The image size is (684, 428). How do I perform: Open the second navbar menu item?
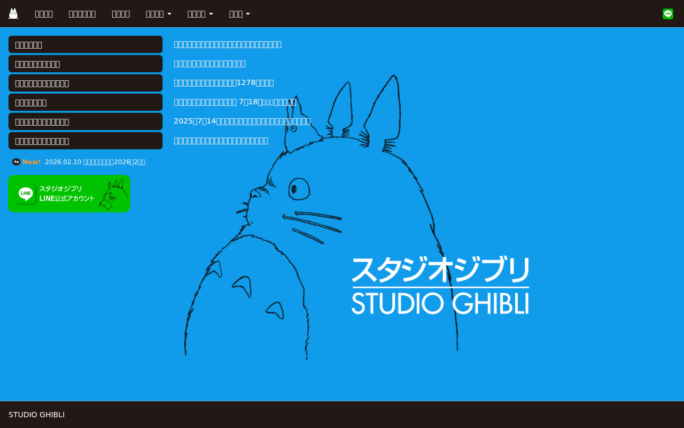(82, 14)
